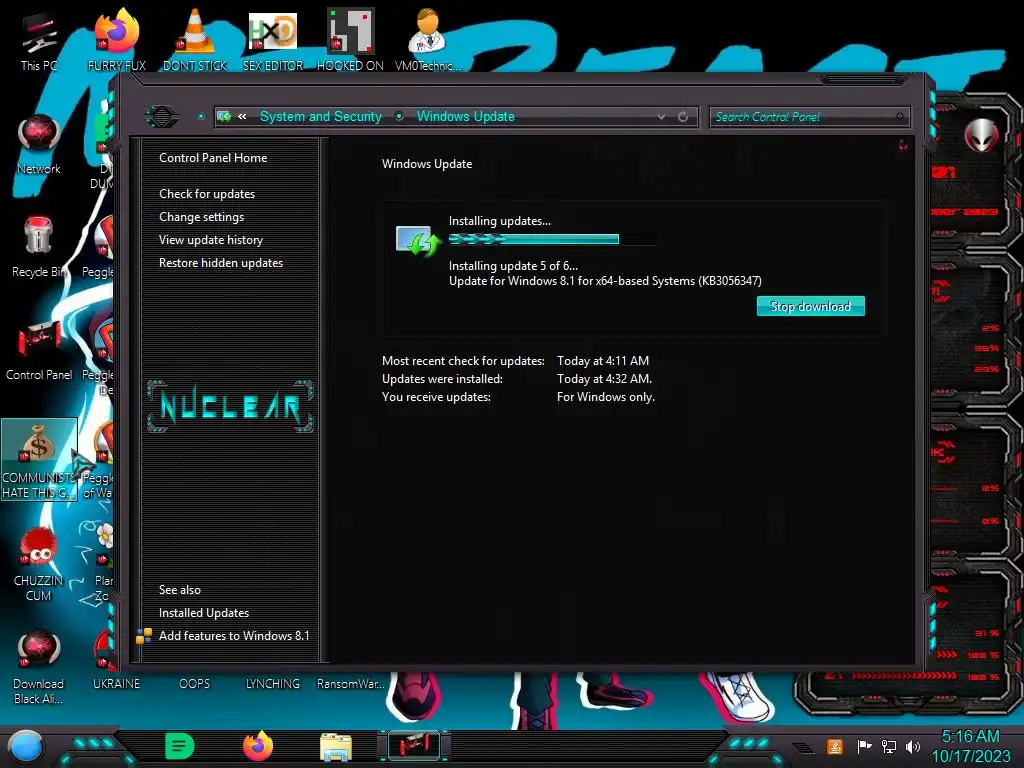The height and width of the screenshot is (768, 1024).
Task: Click the help icon in Windows Update pane
Action: pyautogui.click(x=903, y=145)
